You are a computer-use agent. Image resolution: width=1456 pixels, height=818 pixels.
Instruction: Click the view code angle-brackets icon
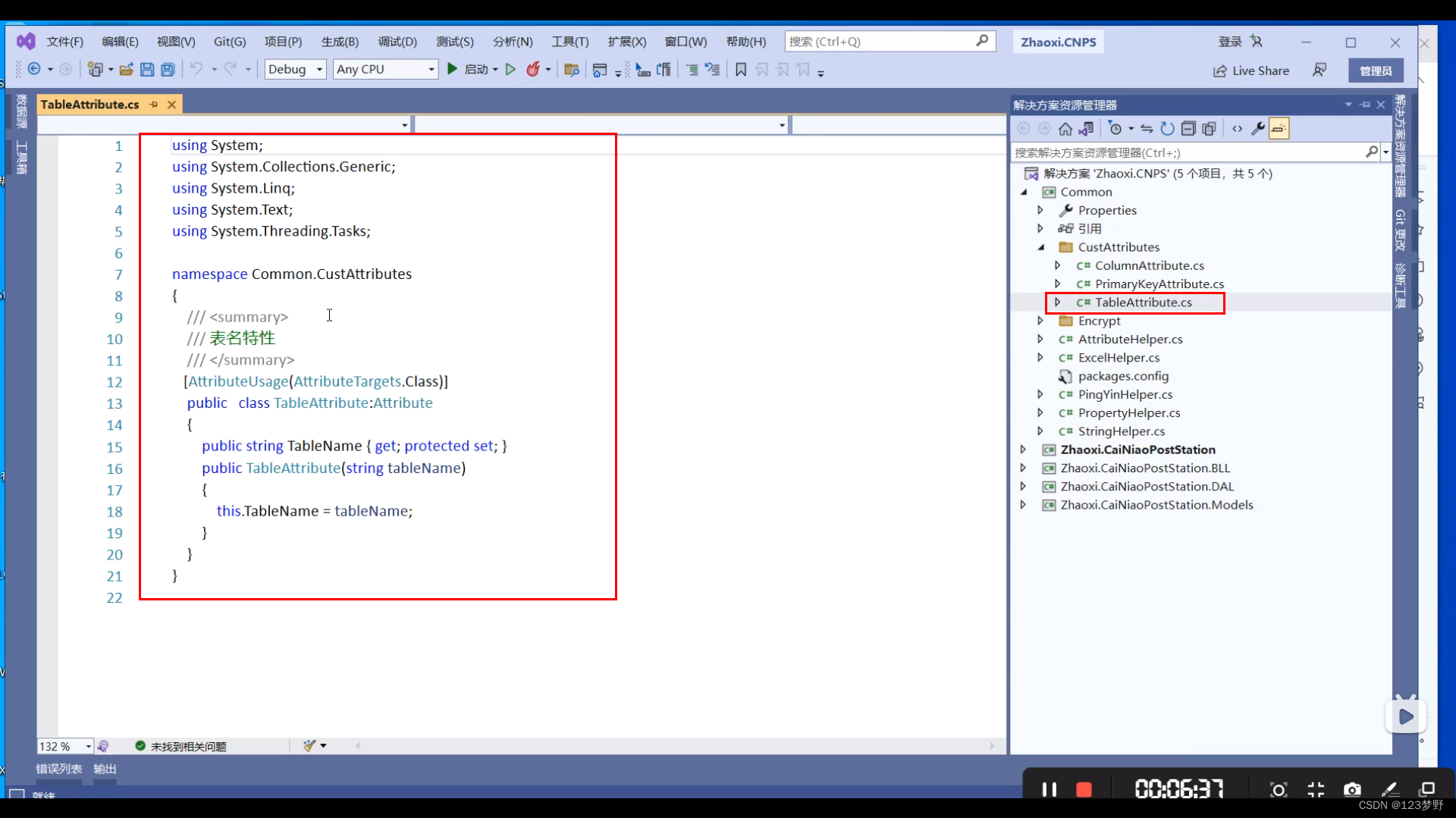1238,129
